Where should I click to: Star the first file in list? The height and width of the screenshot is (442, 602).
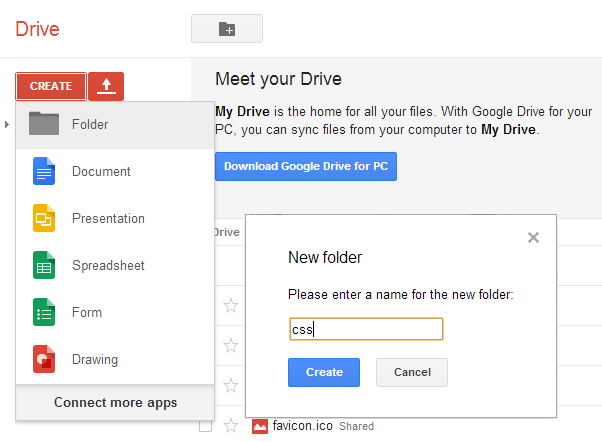coord(231,306)
